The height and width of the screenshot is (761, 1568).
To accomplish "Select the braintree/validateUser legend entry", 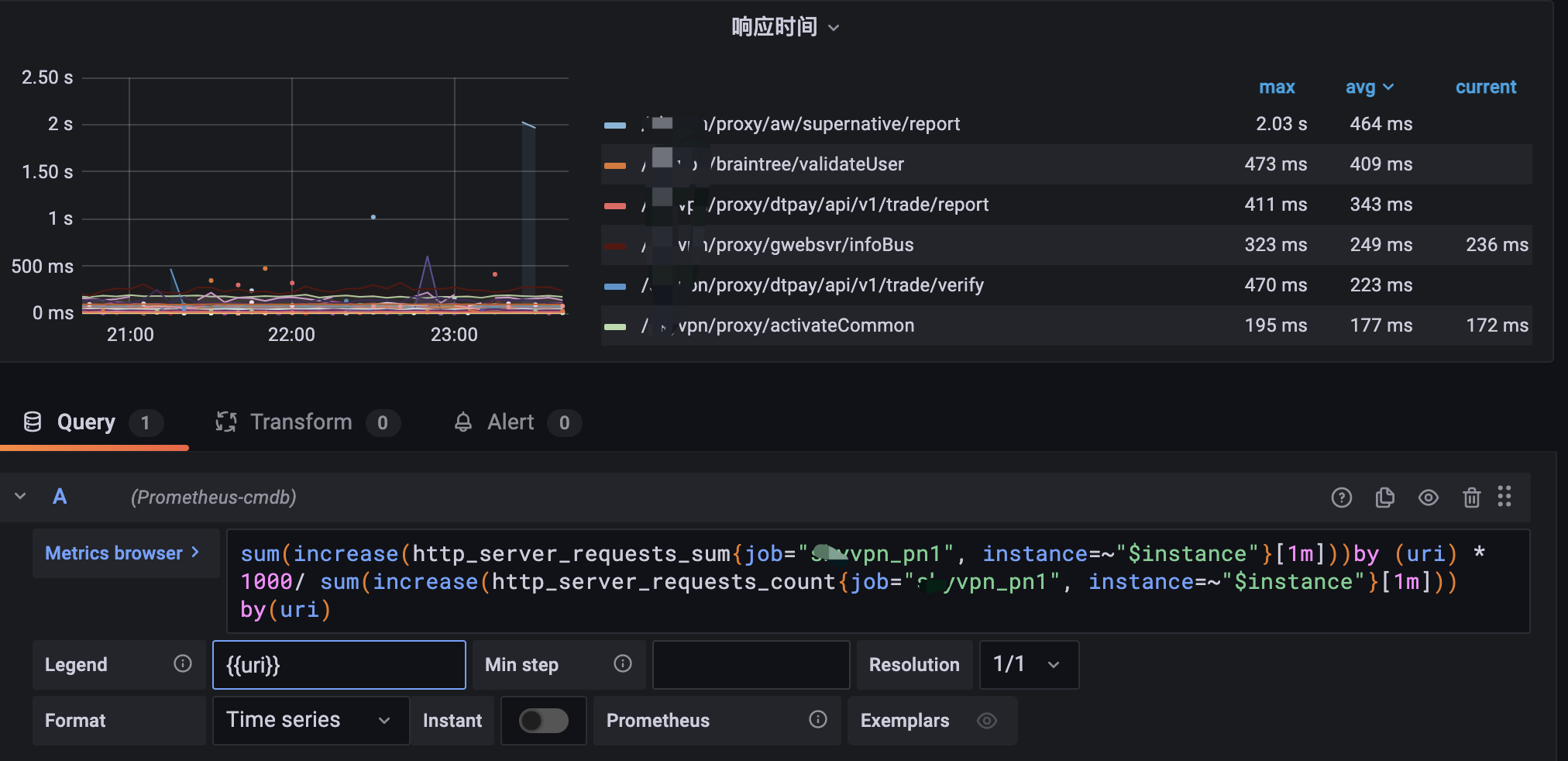I will pos(772,164).
